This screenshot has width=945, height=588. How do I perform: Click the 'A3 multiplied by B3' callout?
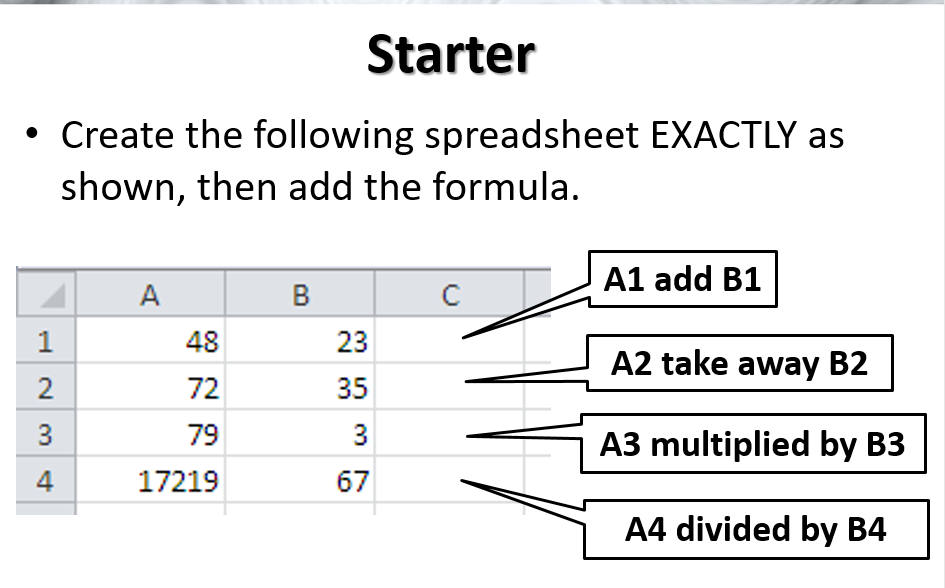[751, 443]
